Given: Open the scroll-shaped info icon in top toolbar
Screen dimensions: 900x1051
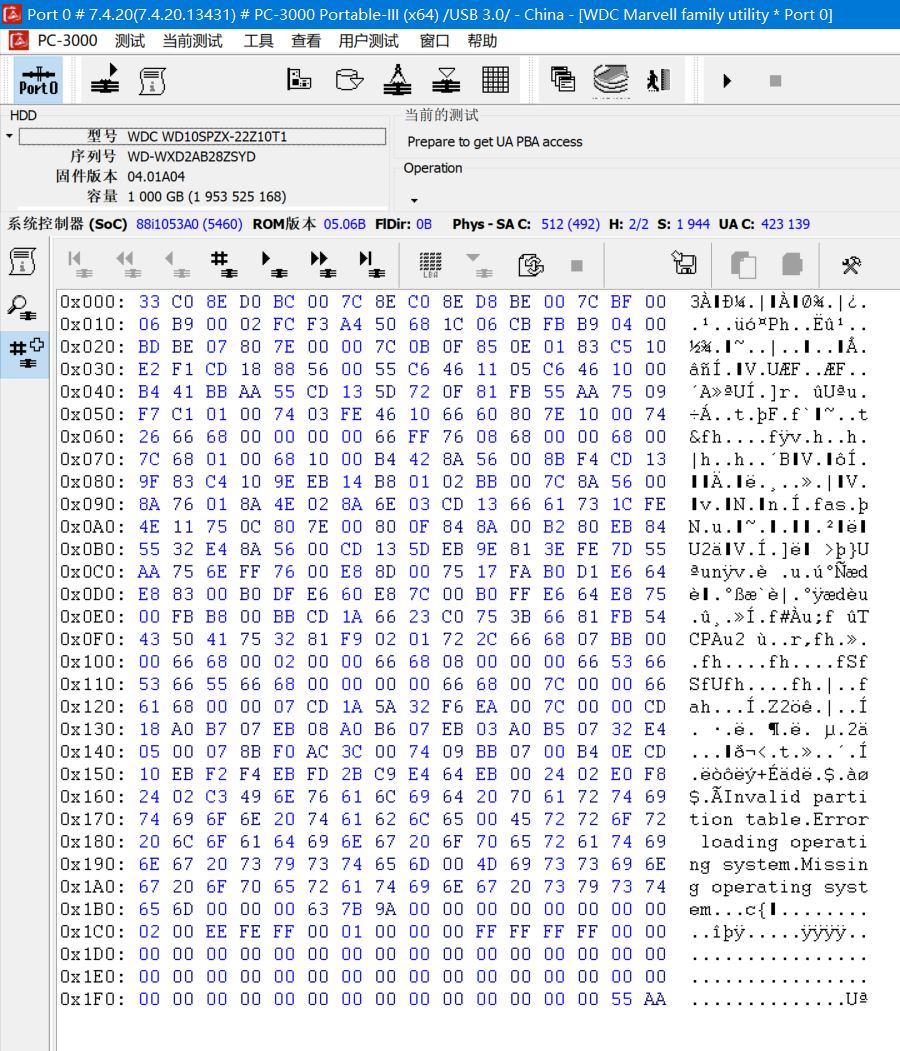Looking at the screenshot, I should tap(152, 80).
